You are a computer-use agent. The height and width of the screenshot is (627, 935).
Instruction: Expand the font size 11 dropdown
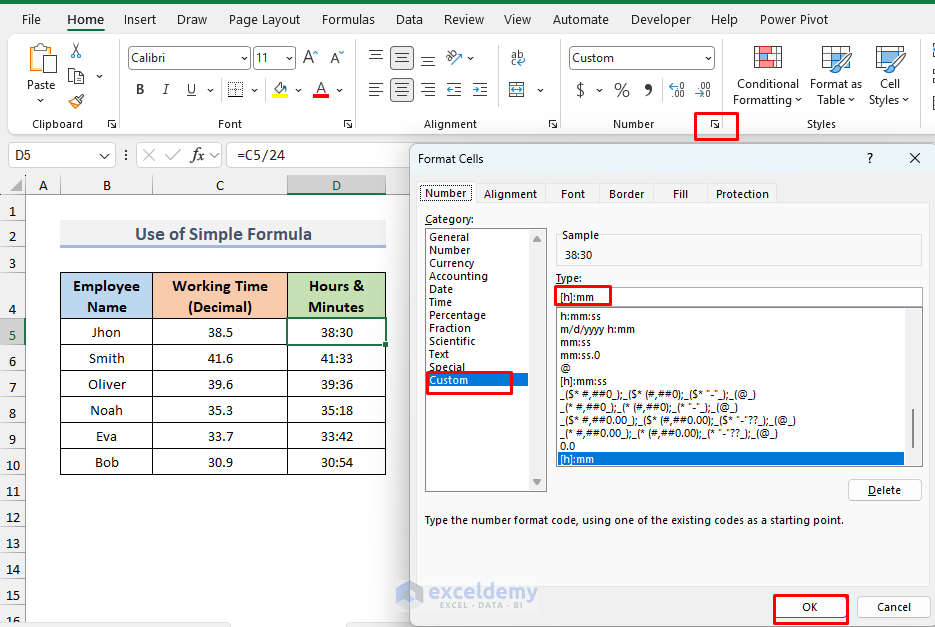point(289,58)
